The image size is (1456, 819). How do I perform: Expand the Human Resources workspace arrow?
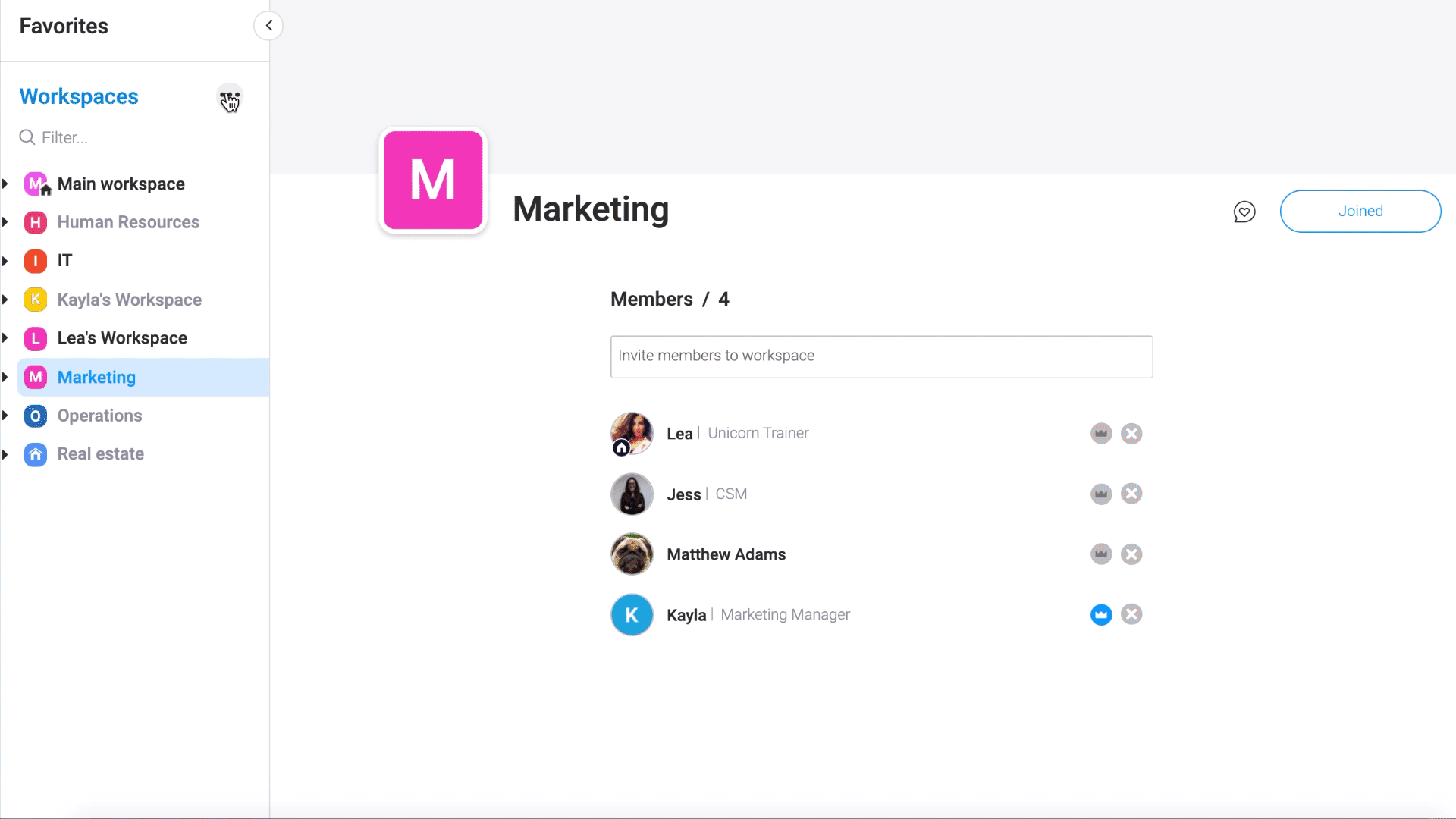(x=5, y=222)
